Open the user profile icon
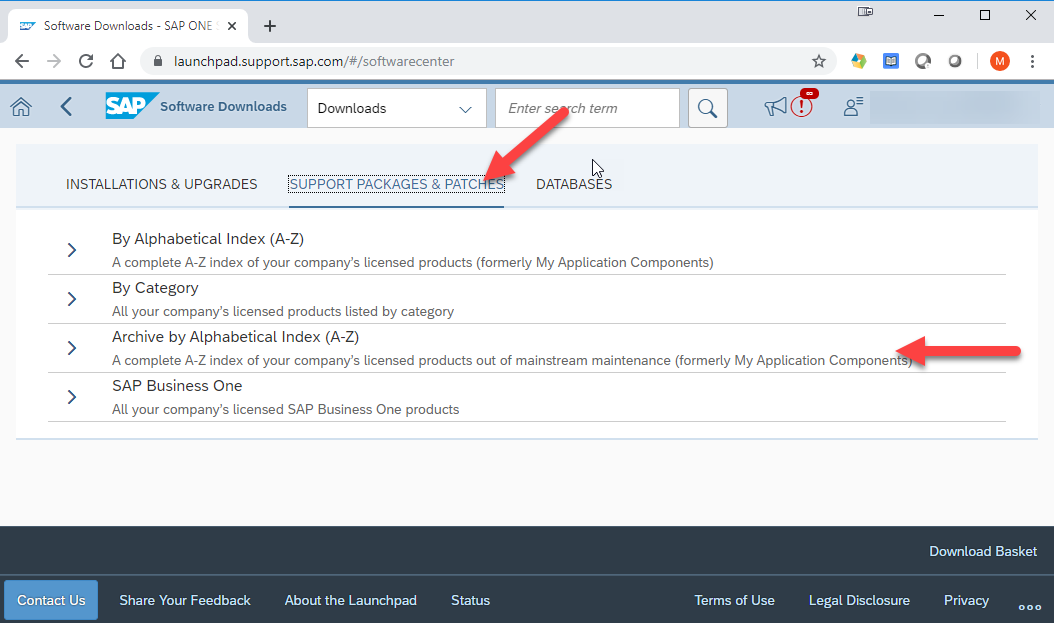 [853, 106]
